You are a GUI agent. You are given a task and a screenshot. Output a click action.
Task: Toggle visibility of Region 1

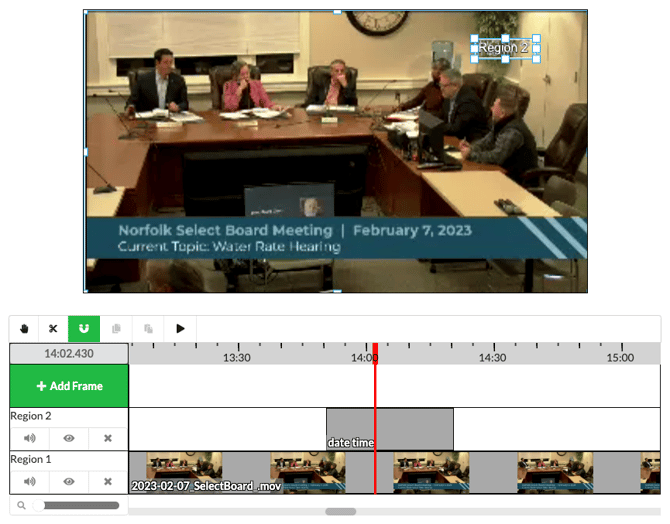point(69,481)
